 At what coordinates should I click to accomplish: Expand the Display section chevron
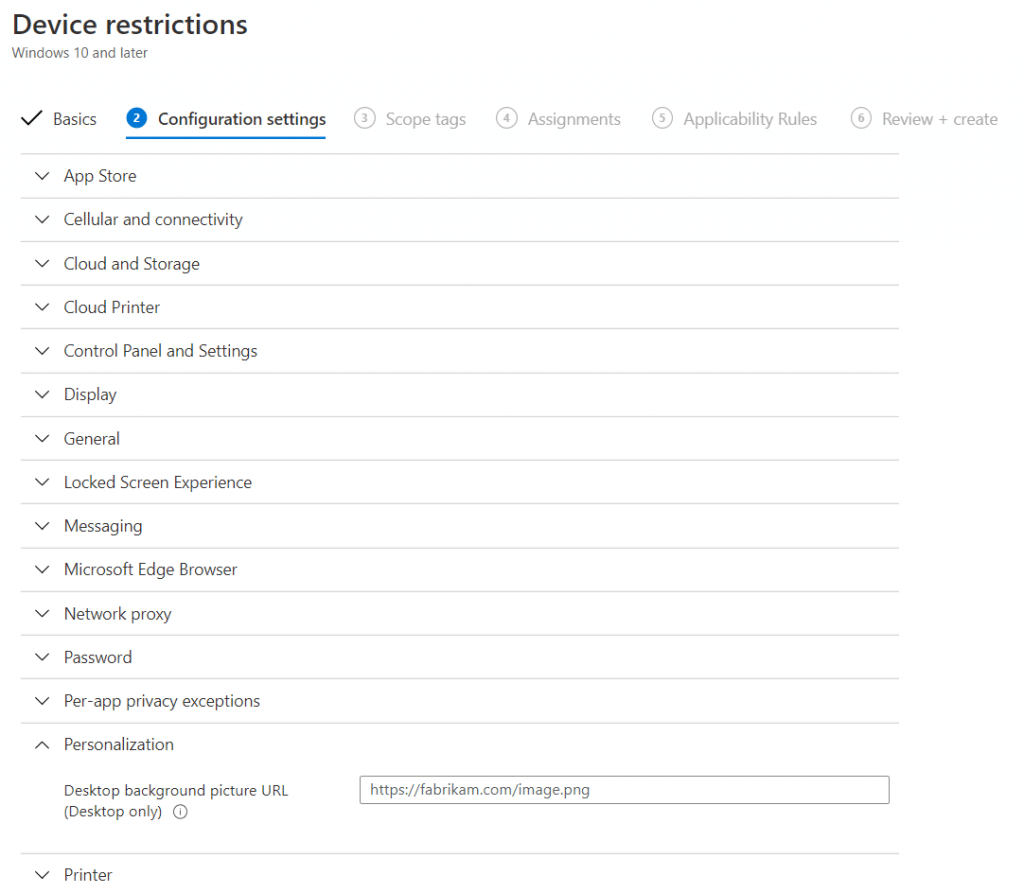tap(42, 395)
